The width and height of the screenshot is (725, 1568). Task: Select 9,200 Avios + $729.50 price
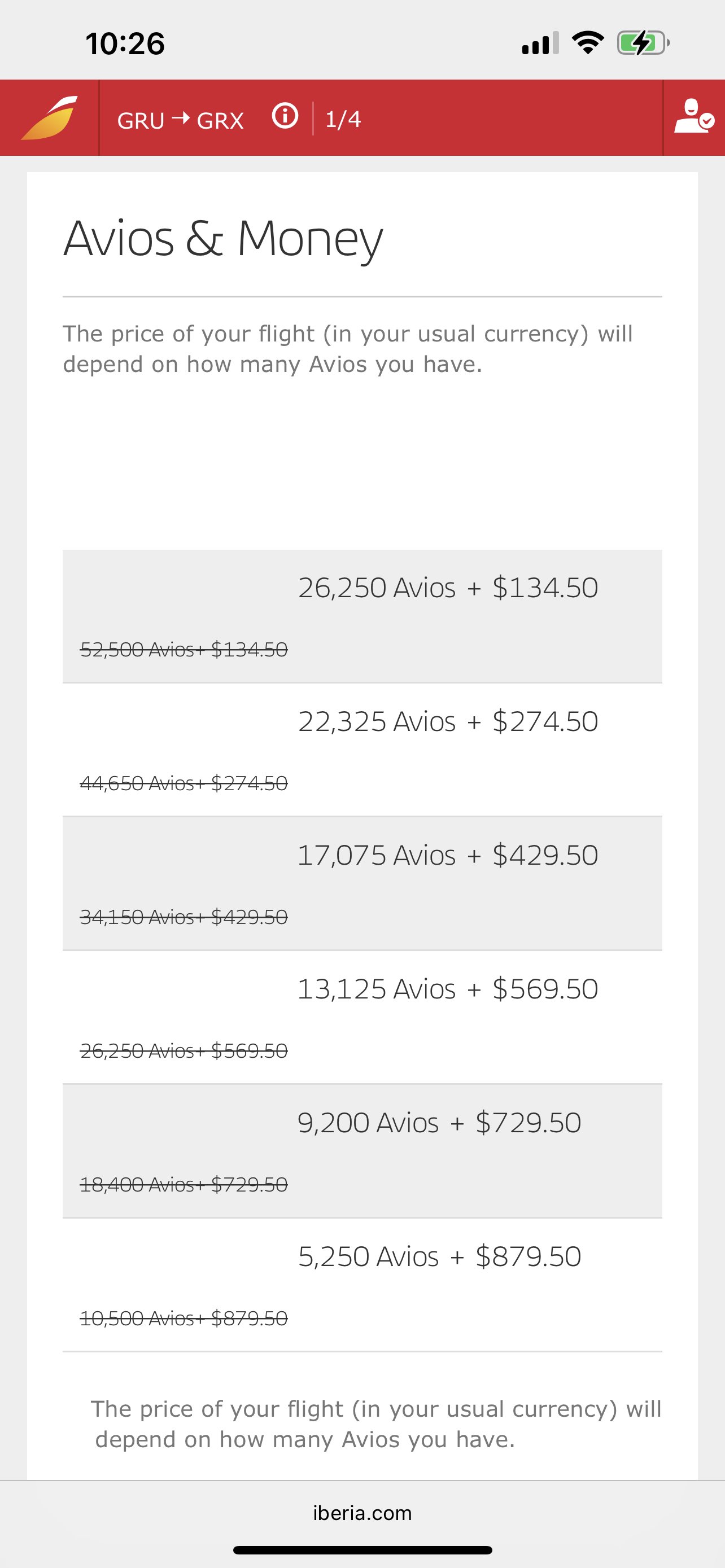(362, 1151)
